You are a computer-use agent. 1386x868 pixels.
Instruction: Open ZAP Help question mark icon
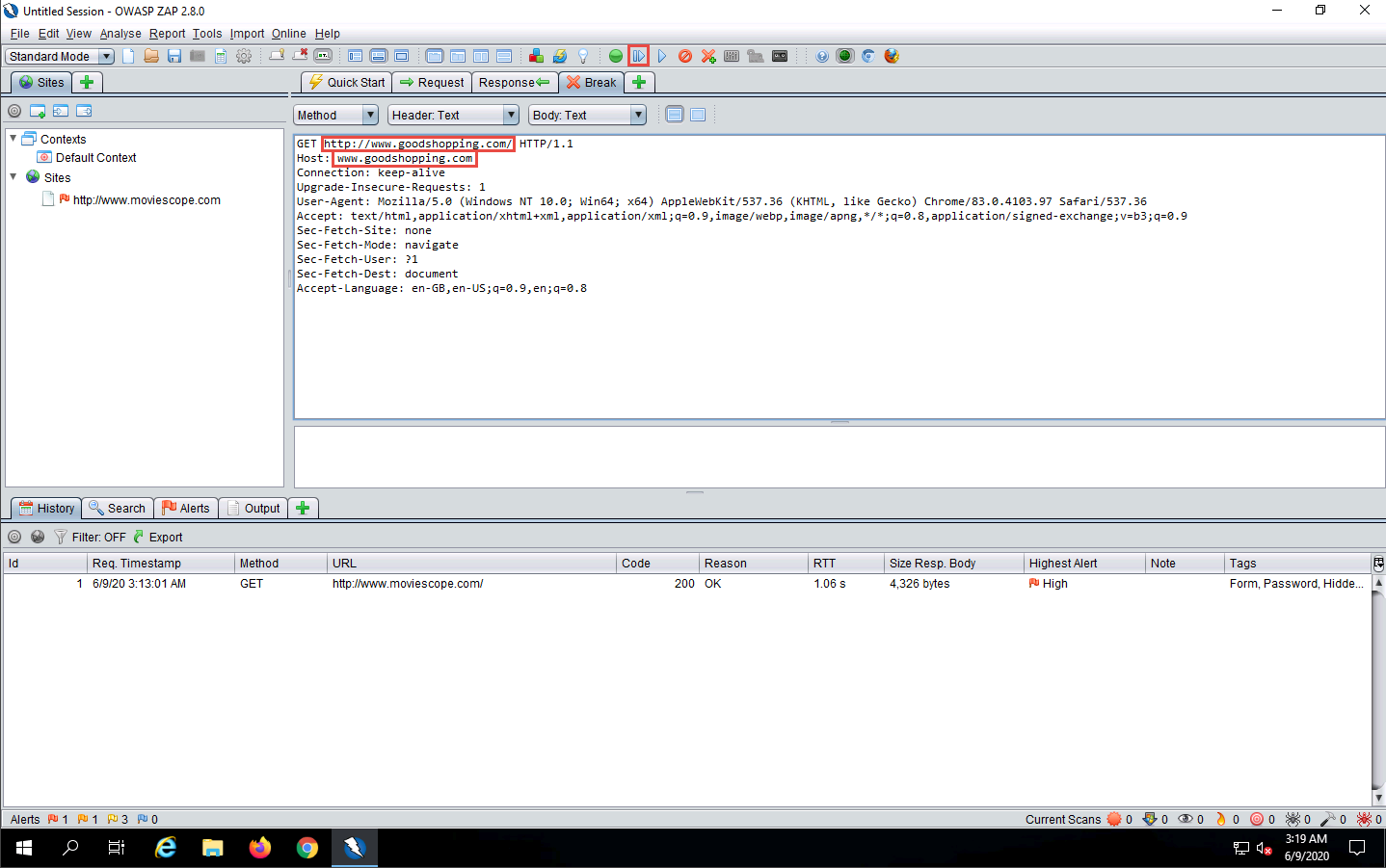click(x=822, y=56)
